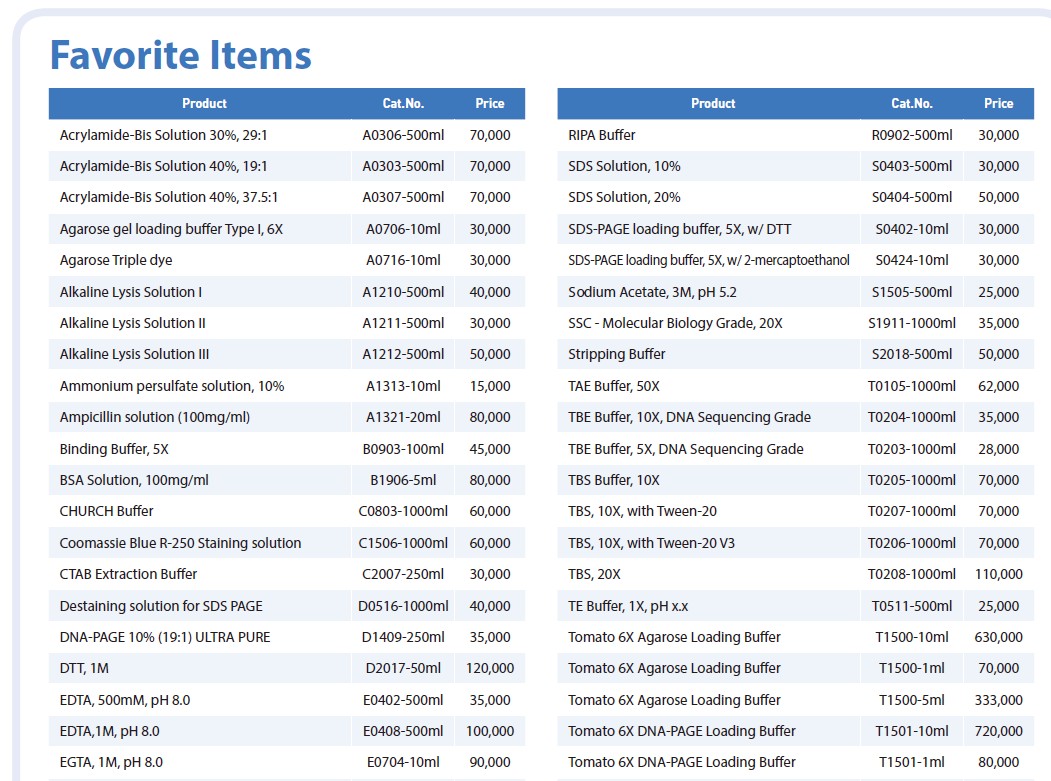Click price 62,000 in TAE Buffer row
Viewport: 1051px width, 781px height.
999,386
